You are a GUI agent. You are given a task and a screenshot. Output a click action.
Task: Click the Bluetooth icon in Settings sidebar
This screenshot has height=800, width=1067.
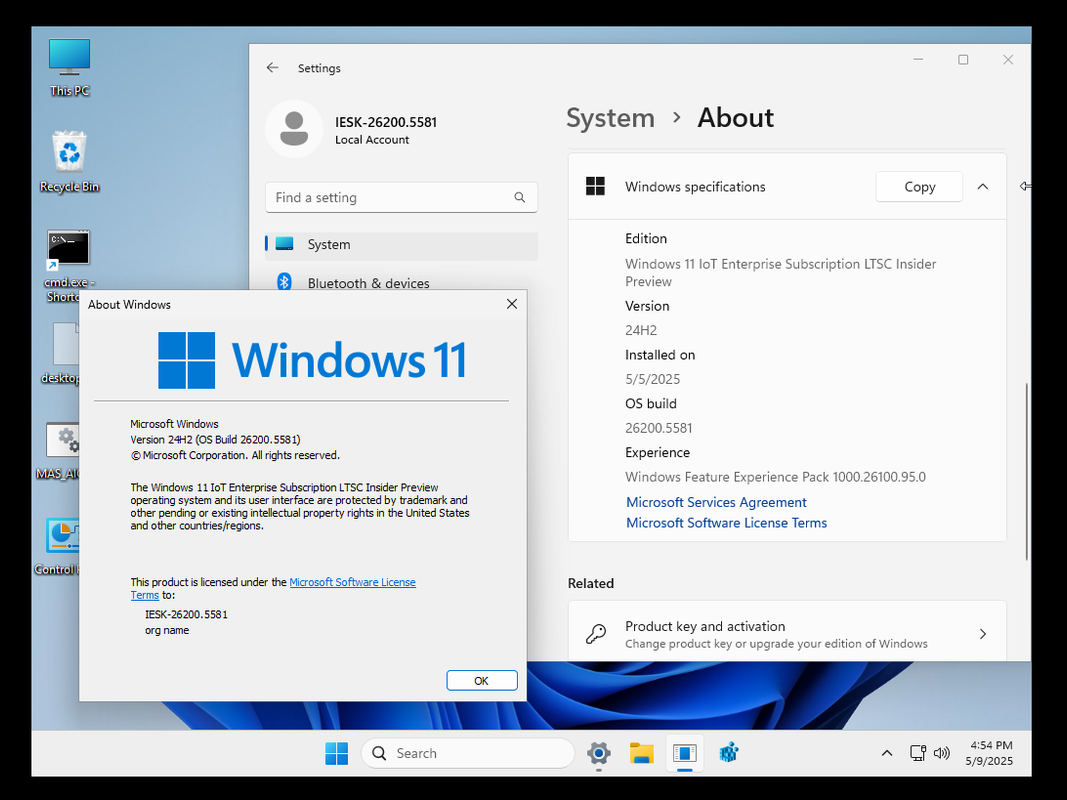[x=284, y=282]
